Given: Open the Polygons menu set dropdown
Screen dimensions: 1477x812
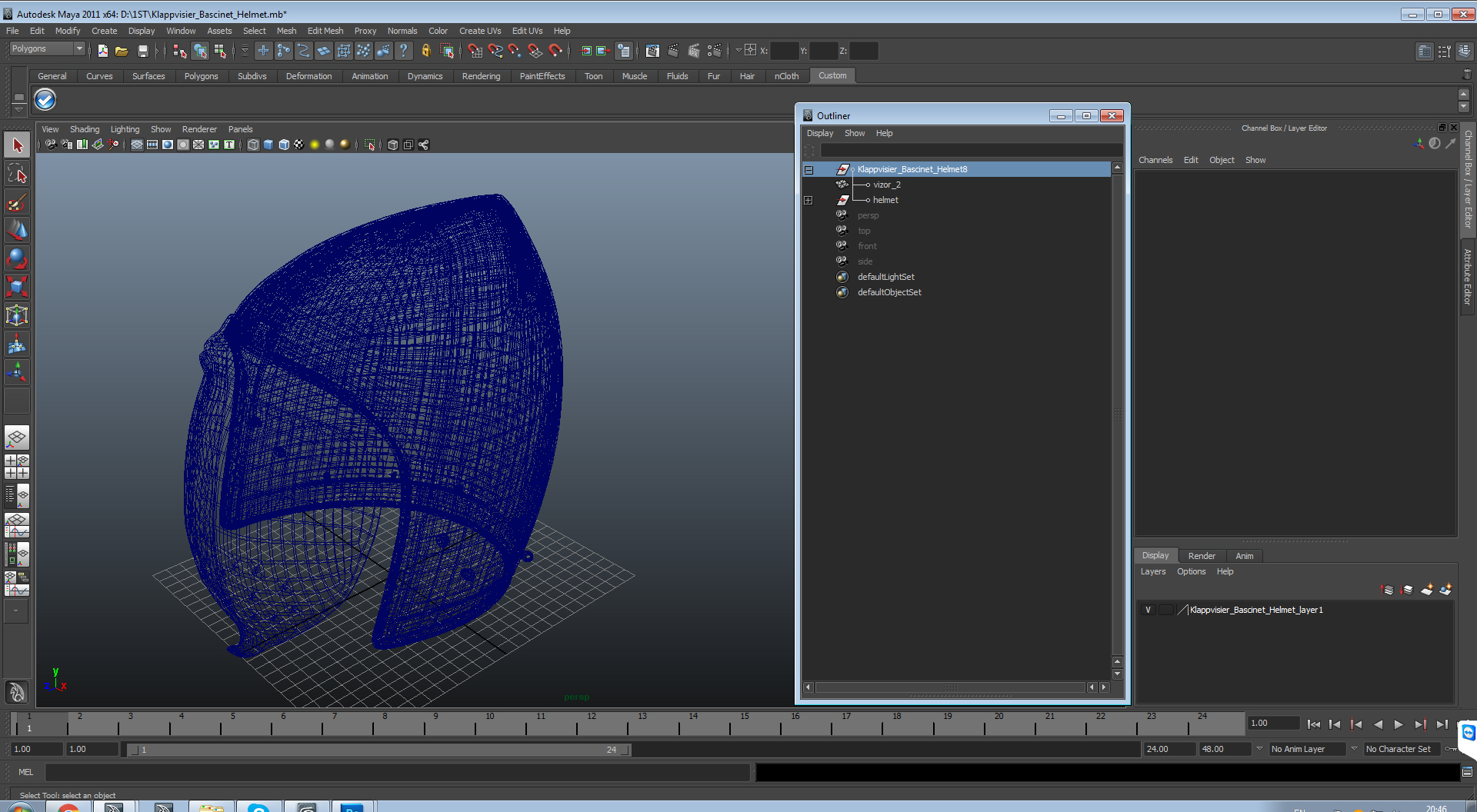Looking at the screenshot, I should pyautogui.click(x=47, y=49).
